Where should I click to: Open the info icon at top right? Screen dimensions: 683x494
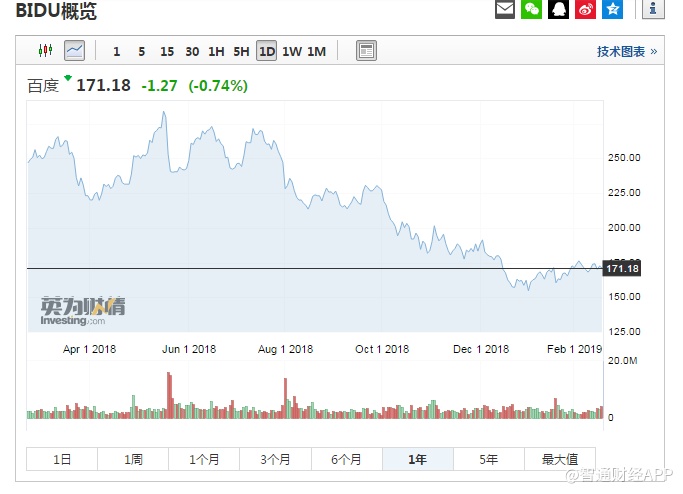(653, 9)
